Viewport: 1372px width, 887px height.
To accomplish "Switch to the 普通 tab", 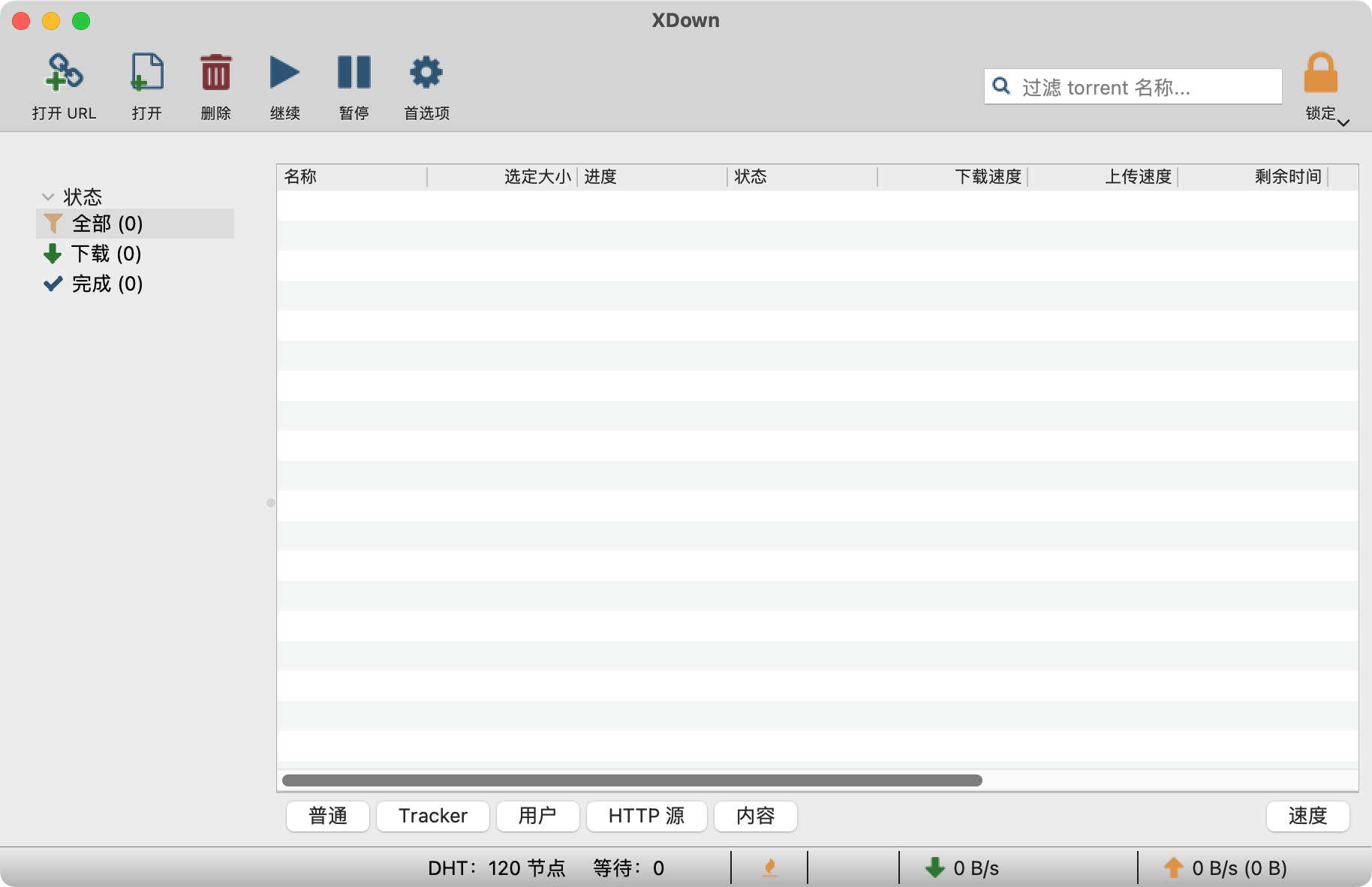I will coord(328,816).
